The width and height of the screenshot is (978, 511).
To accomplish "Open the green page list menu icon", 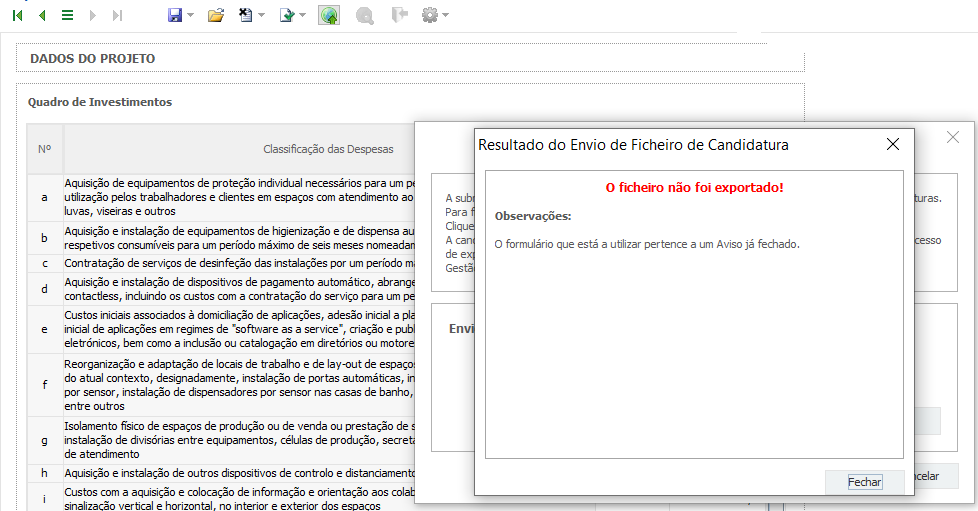I will click(x=67, y=15).
